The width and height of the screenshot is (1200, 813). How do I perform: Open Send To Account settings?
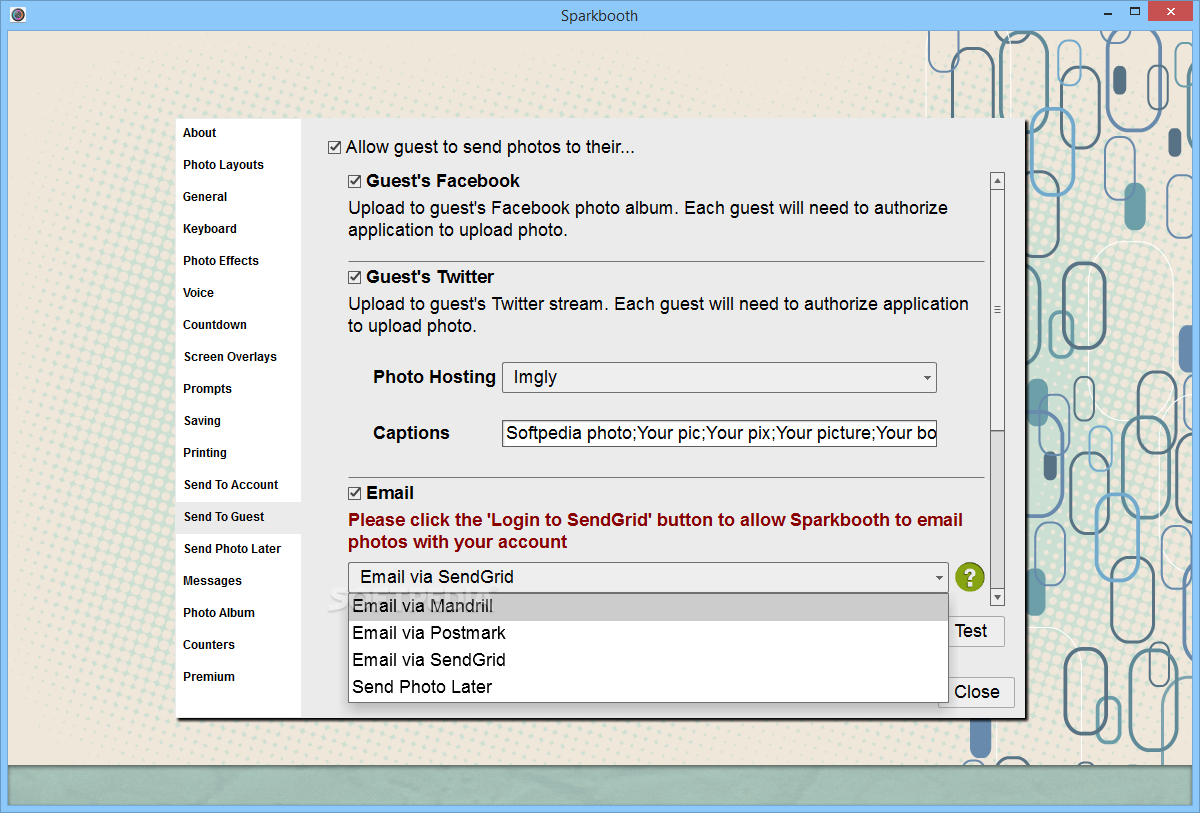(238, 485)
